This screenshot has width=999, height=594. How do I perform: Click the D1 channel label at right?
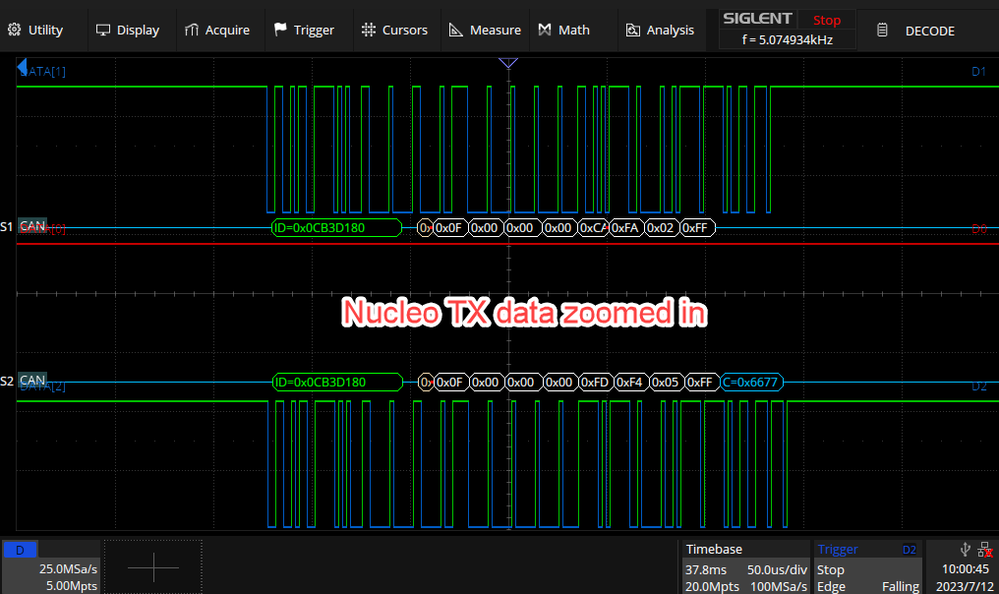[x=979, y=71]
